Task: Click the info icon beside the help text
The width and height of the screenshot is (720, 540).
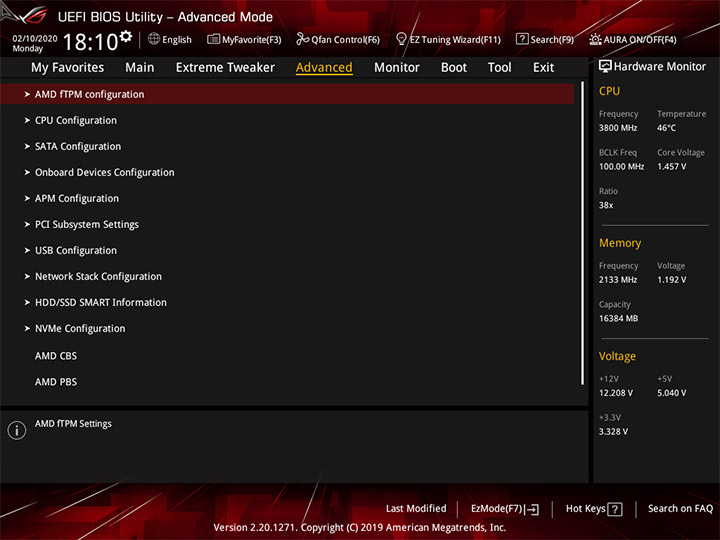Action: (17, 430)
